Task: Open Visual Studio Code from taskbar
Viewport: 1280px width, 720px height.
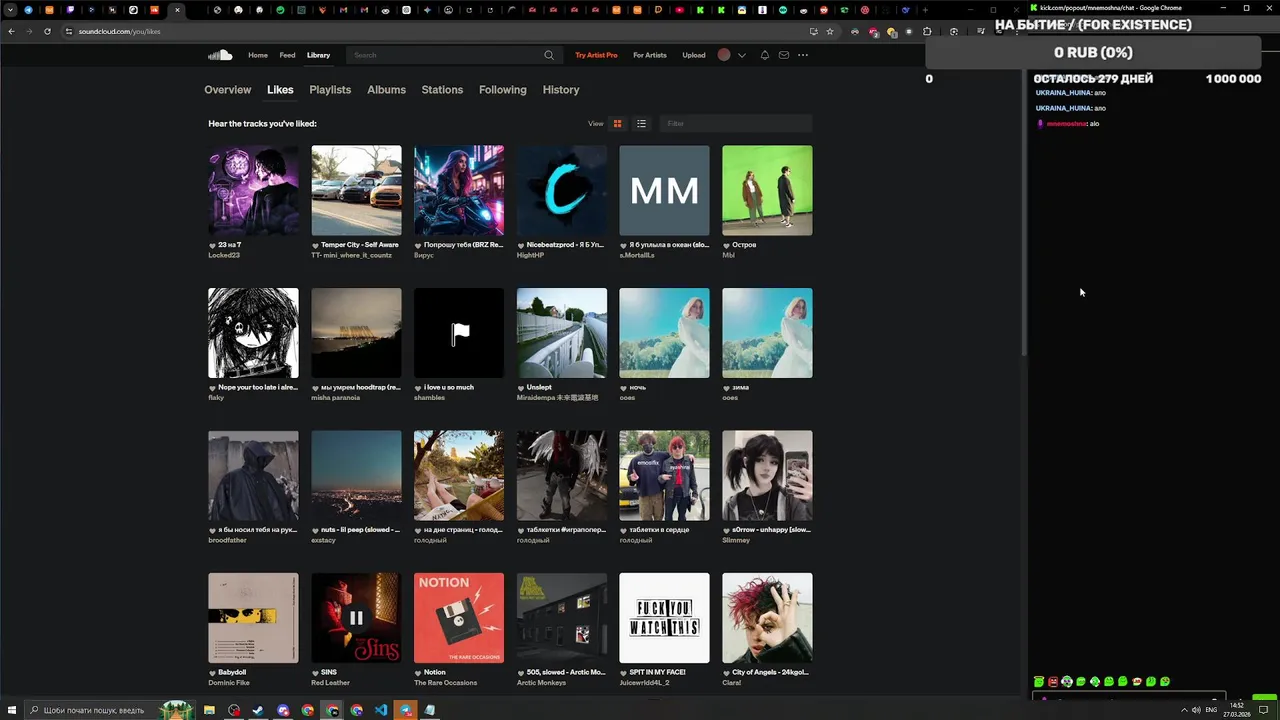Action: (381, 710)
